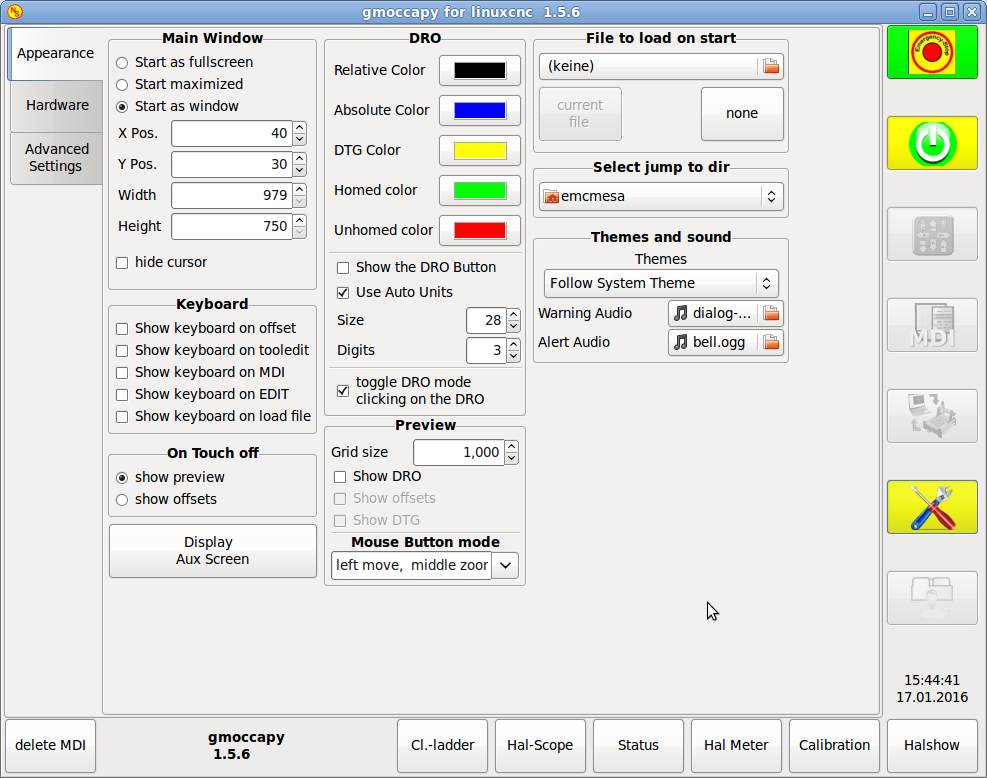Switch to auto mode machine icon
The width and height of the screenshot is (987, 778).
tap(932, 416)
